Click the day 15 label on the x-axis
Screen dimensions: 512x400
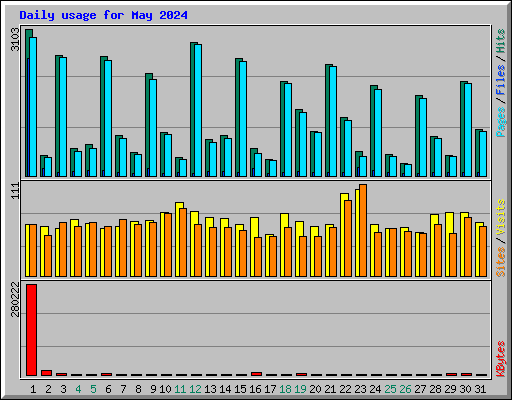click(x=240, y=389)
